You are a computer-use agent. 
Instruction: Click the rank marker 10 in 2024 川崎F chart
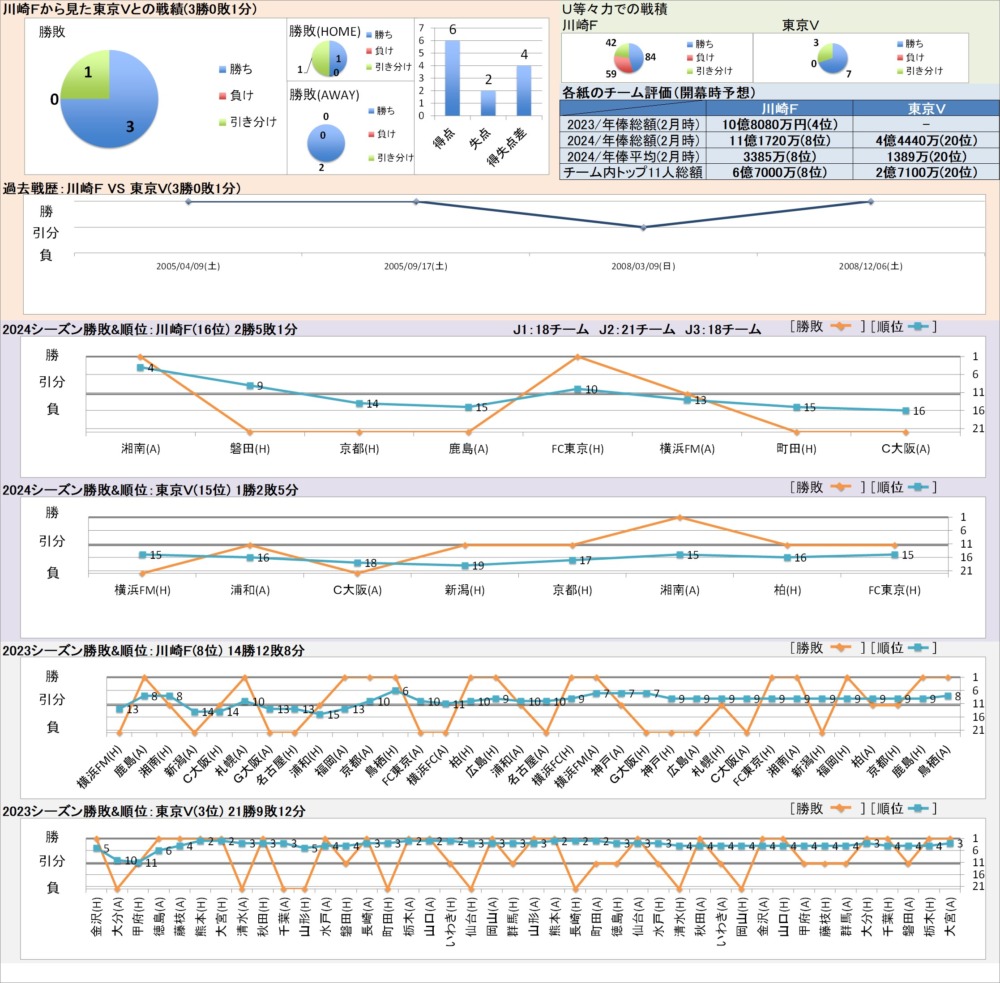tap(578, 389)
